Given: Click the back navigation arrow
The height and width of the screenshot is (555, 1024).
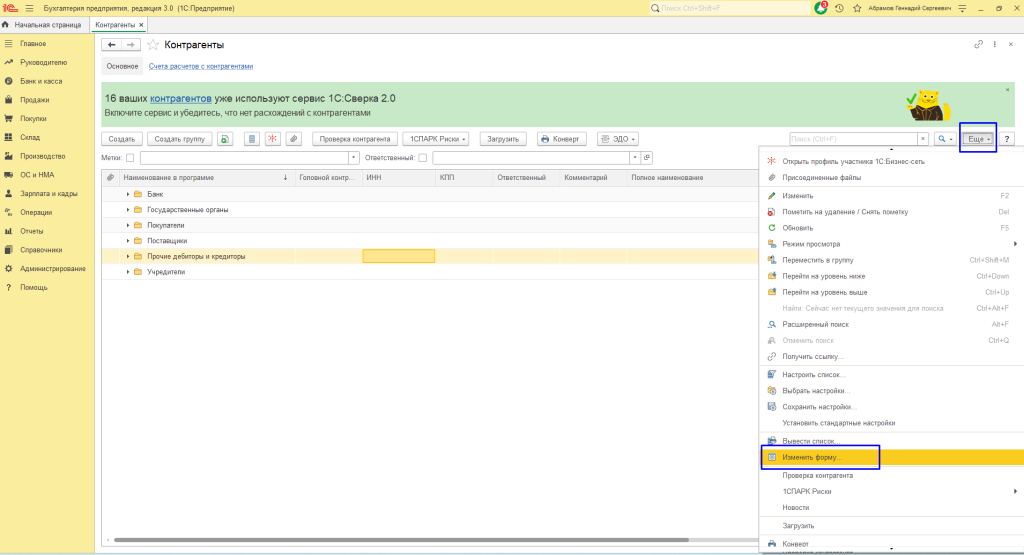Looking at the screenshot, I should pos(110,45).
